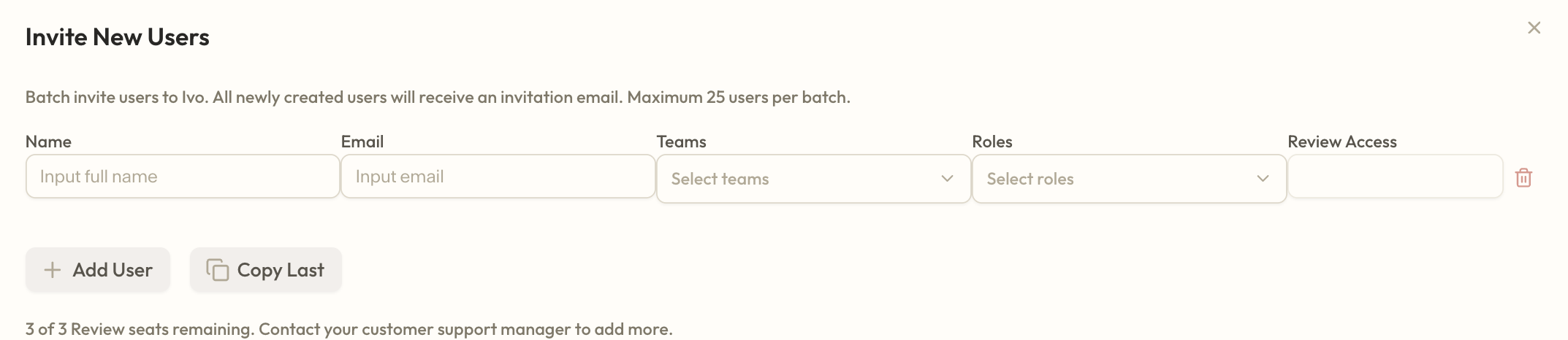The image size is (1568, 340).
Task: Click the copy icon on Copy Last
Action: click(x=217, y=270)
